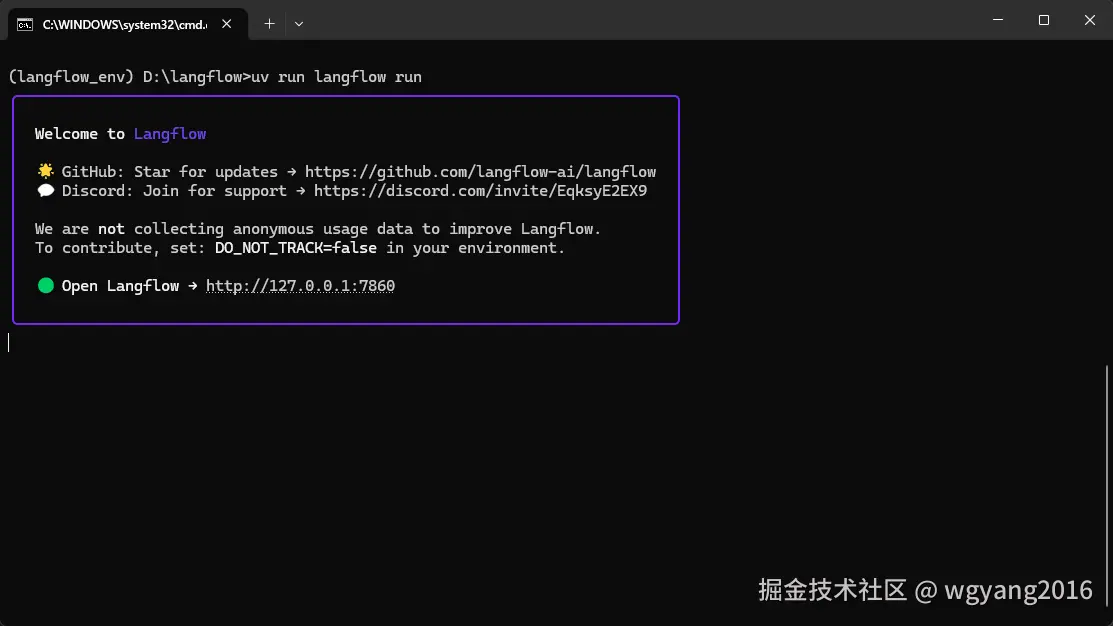Viewport: 1113px width, 626px height.
Task: Click the speech bubble icon beside the Discord line
Action: tap(45, 190)
